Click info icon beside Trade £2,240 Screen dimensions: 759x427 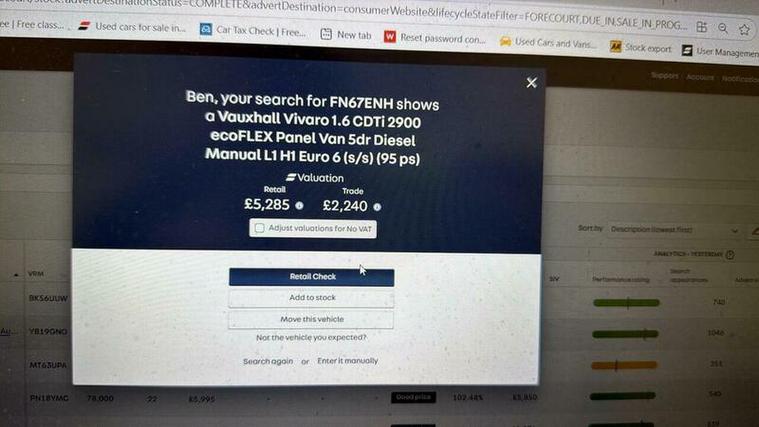(377, 207)
